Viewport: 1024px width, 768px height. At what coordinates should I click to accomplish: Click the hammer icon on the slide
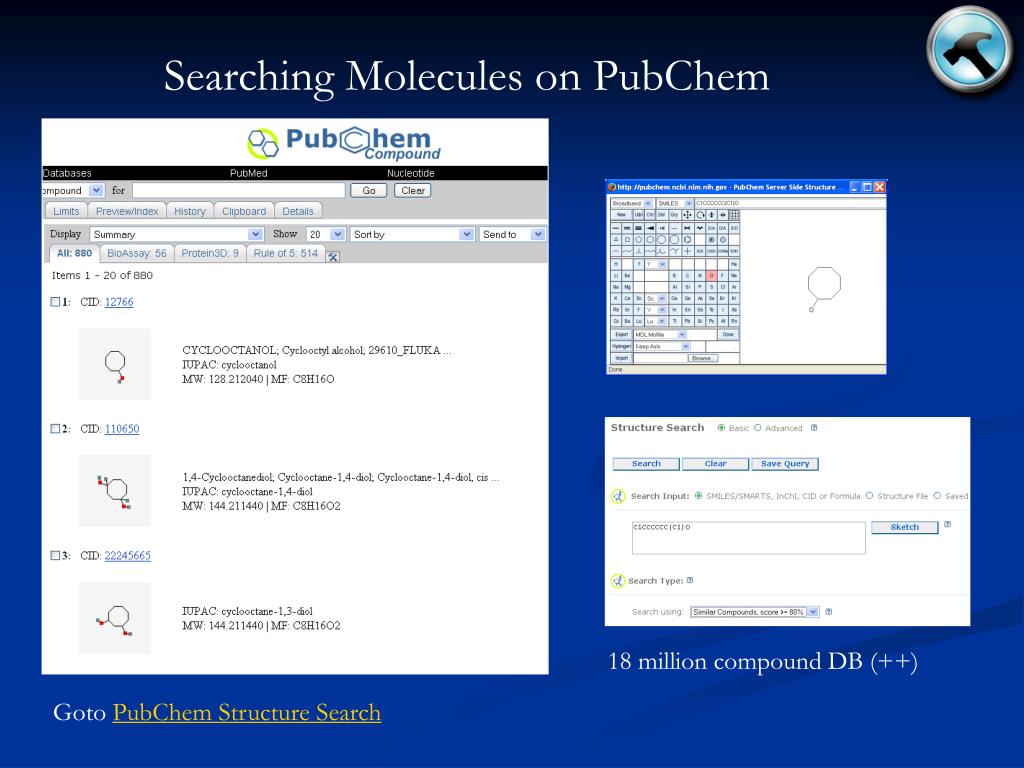[970, 49]
